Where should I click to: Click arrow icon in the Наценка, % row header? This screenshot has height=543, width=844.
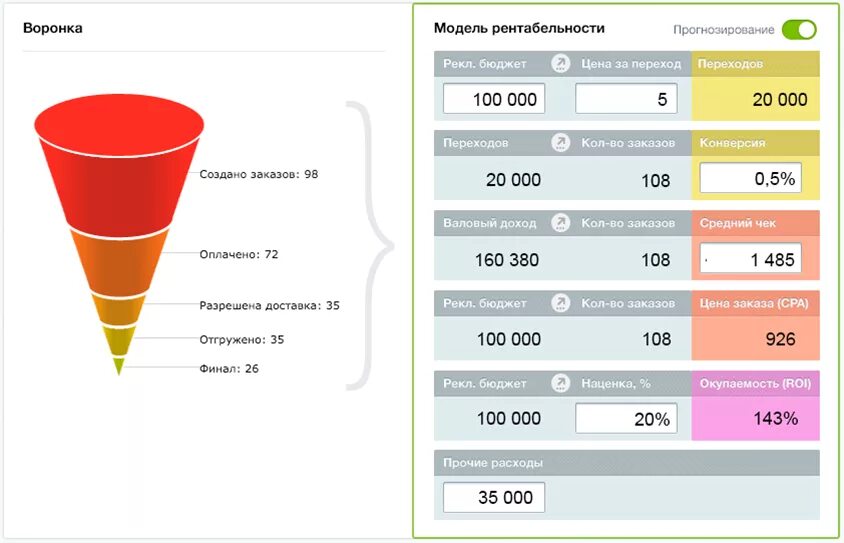[560, 383]
